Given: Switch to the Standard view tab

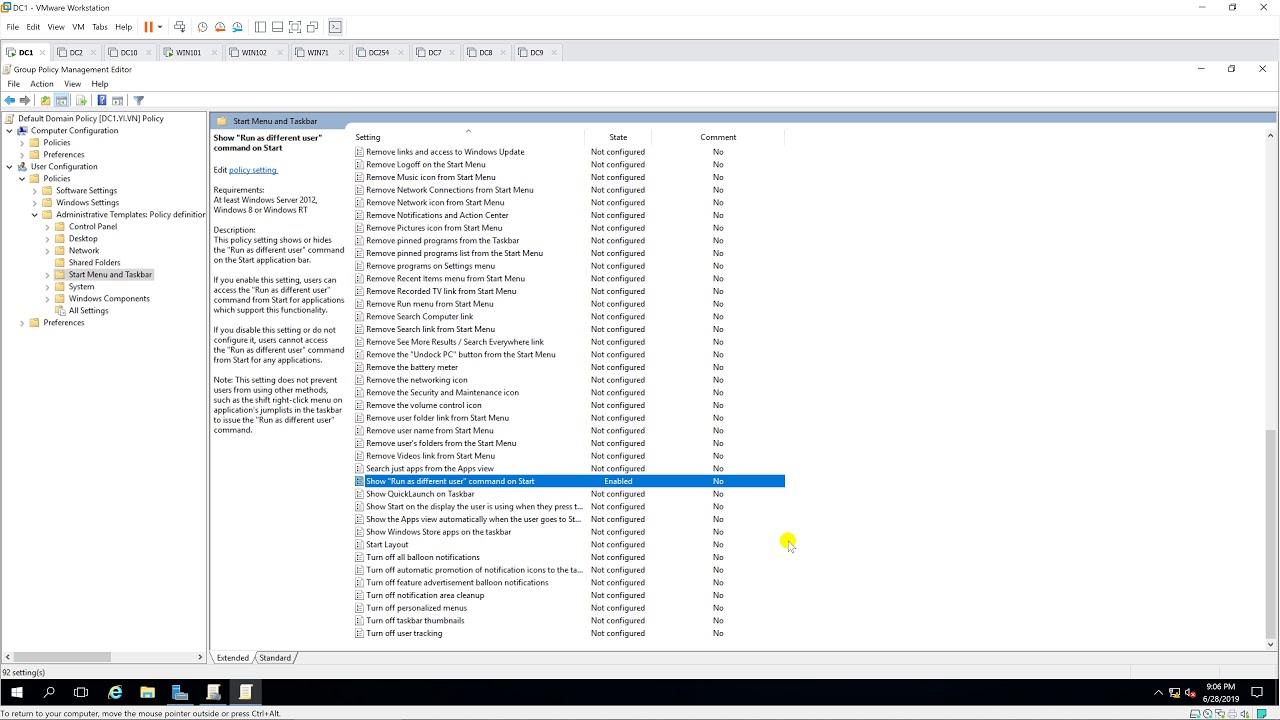Looking at the screenshot, I should point(275,658).
